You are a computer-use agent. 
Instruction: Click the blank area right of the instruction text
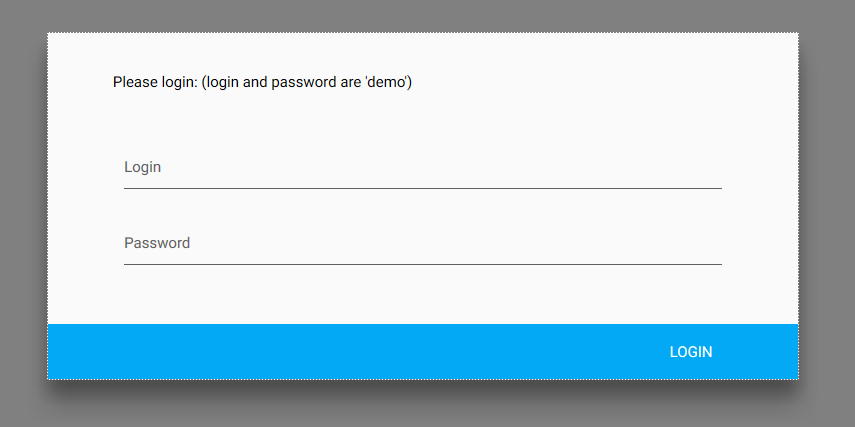600,82
